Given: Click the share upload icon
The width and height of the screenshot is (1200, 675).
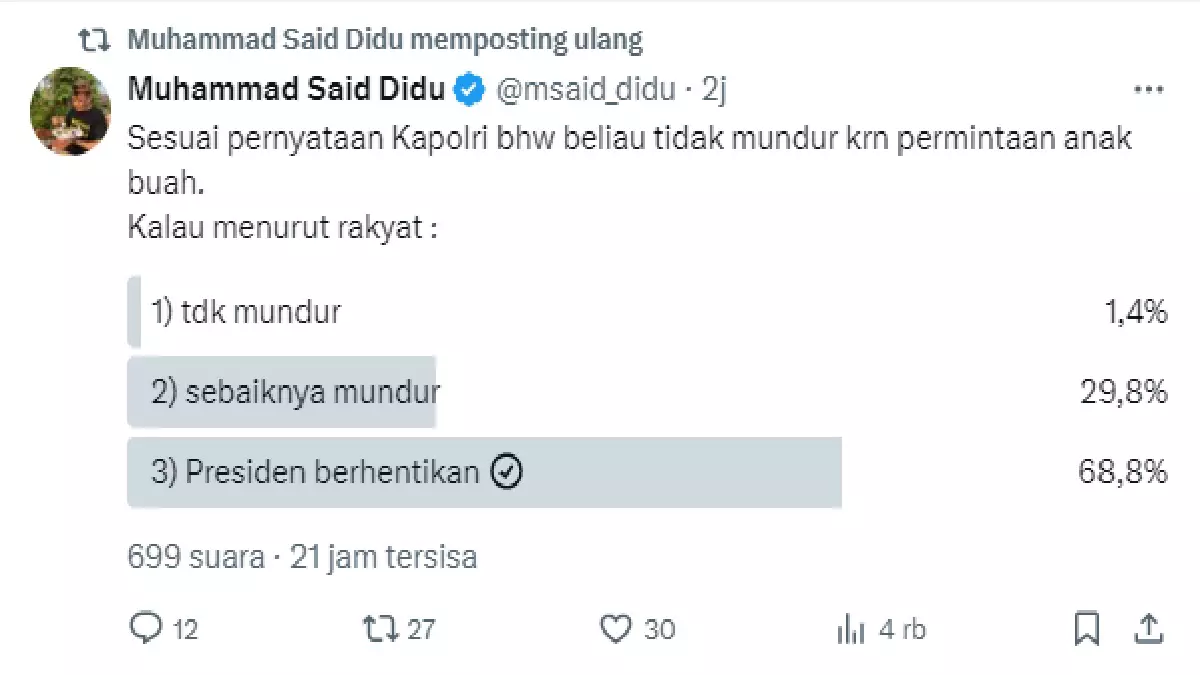Looking at the screenshot, I should click(1148, 628).
